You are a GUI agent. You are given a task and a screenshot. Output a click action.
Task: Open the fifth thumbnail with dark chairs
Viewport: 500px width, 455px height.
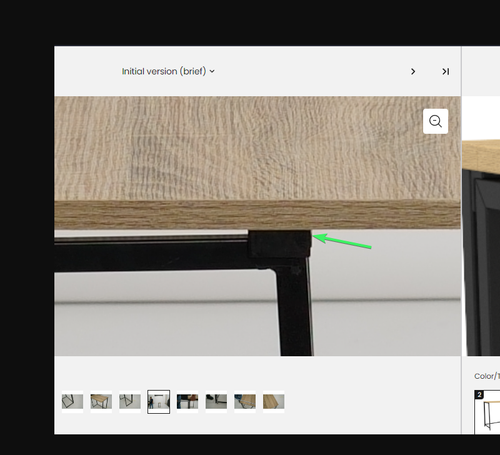[187, 402]
